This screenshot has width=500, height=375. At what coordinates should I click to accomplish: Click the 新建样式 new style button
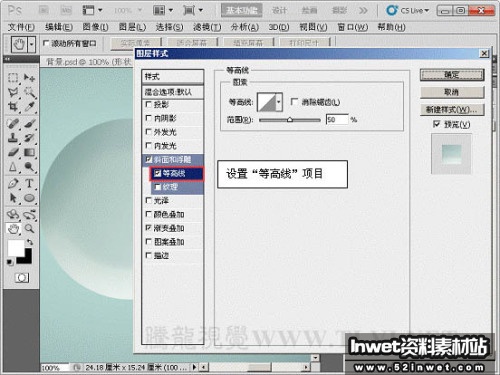coord(452,109)
